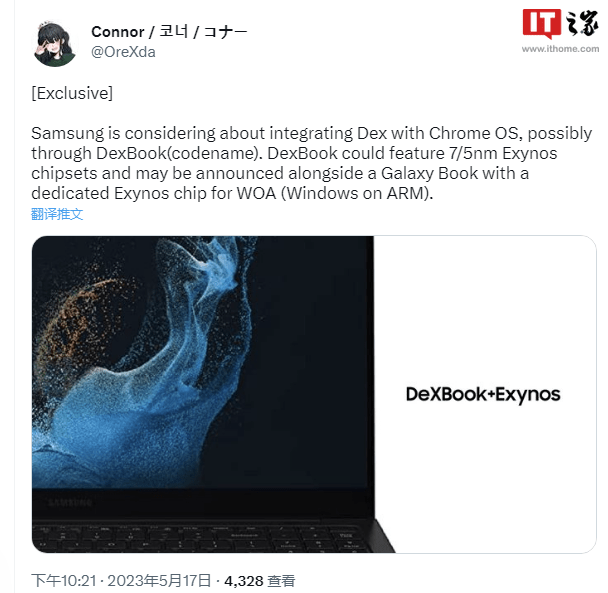Click the DeXBook+Exynos text in the image
Screen dimensions: 608x593
point(483,394)
